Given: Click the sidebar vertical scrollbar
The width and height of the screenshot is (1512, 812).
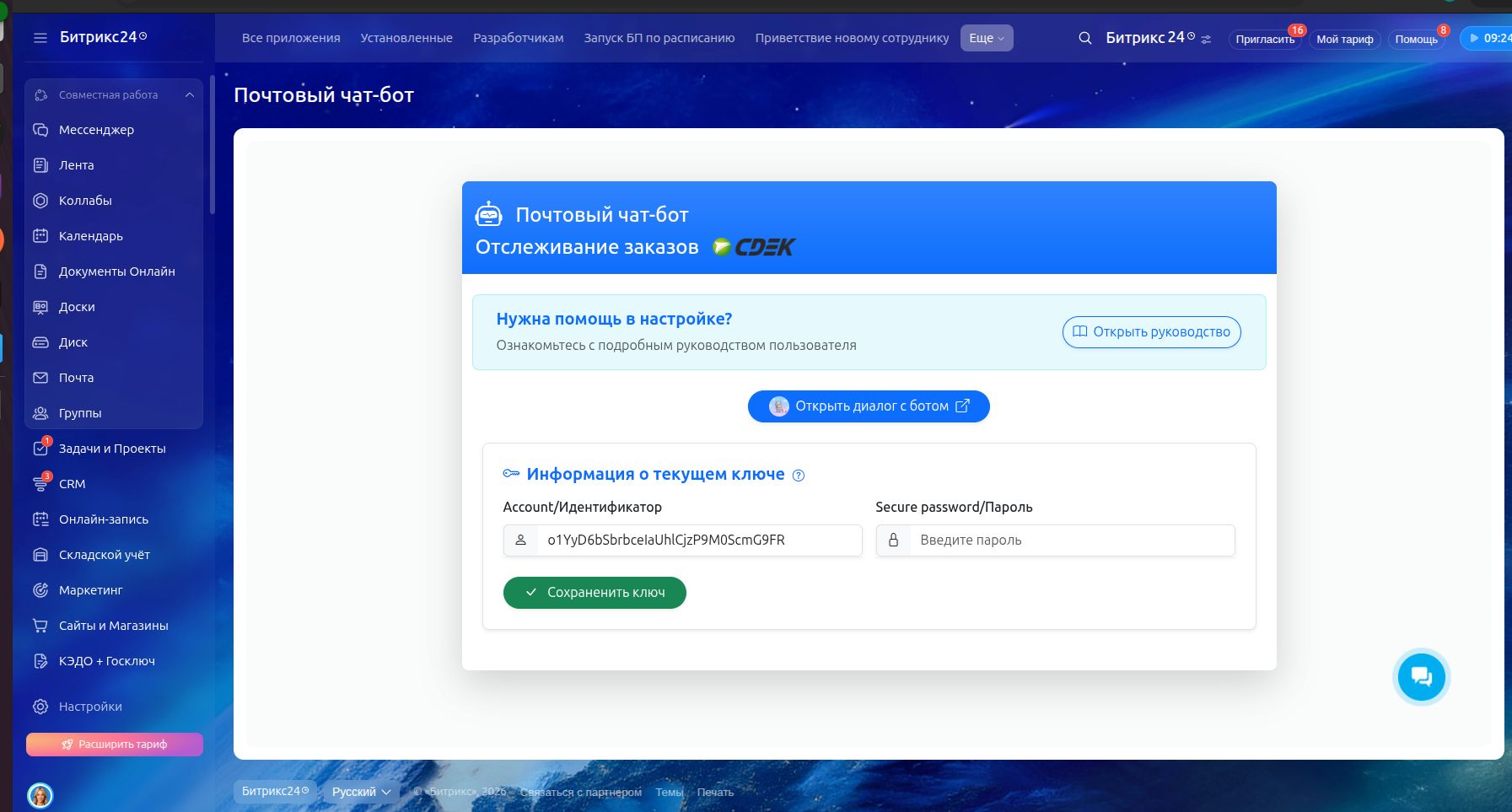Looking at the screenshot, I should (213, 145).
